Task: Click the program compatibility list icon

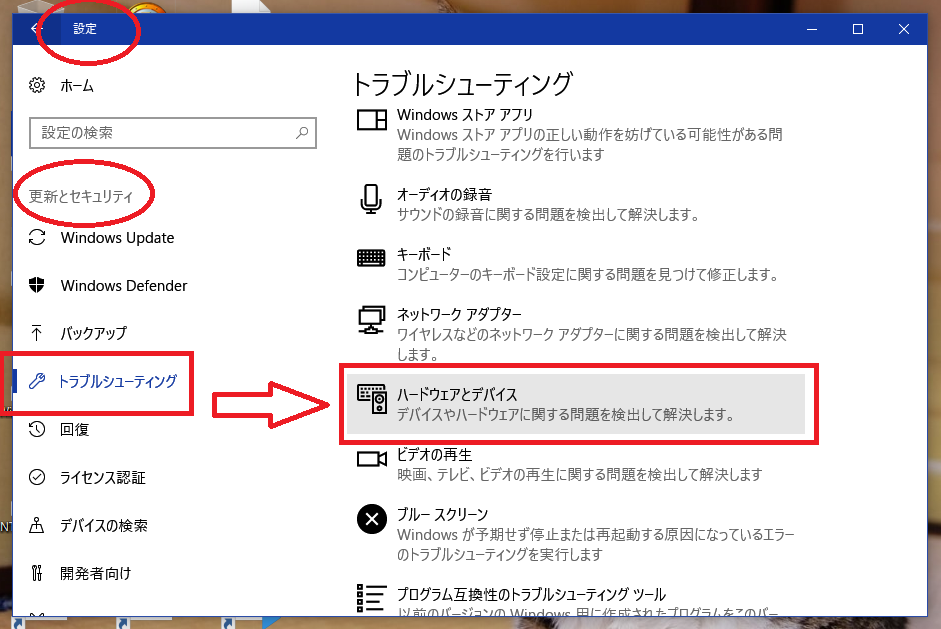Action: 371,598
